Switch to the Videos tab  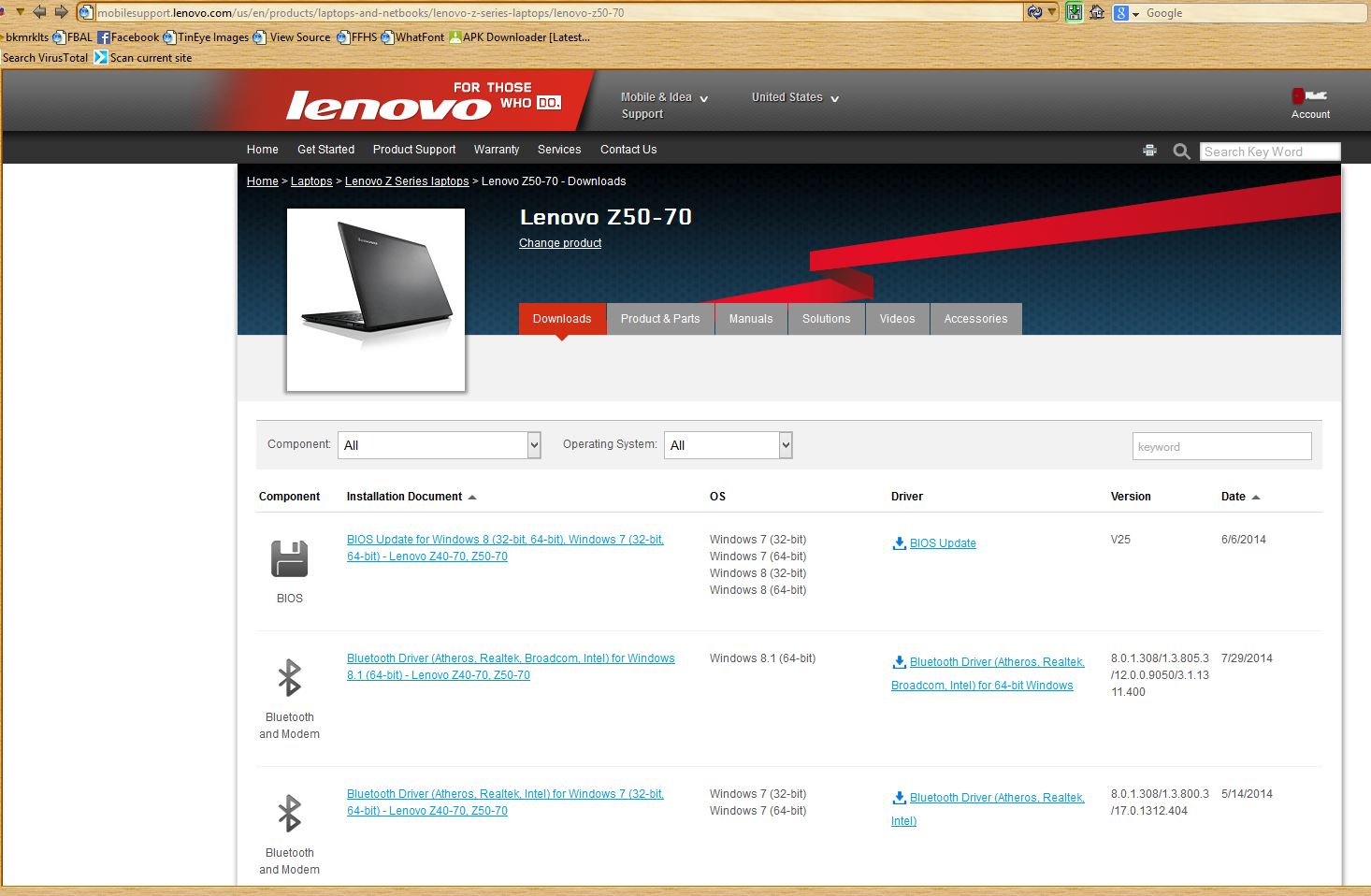coord(897,319)
